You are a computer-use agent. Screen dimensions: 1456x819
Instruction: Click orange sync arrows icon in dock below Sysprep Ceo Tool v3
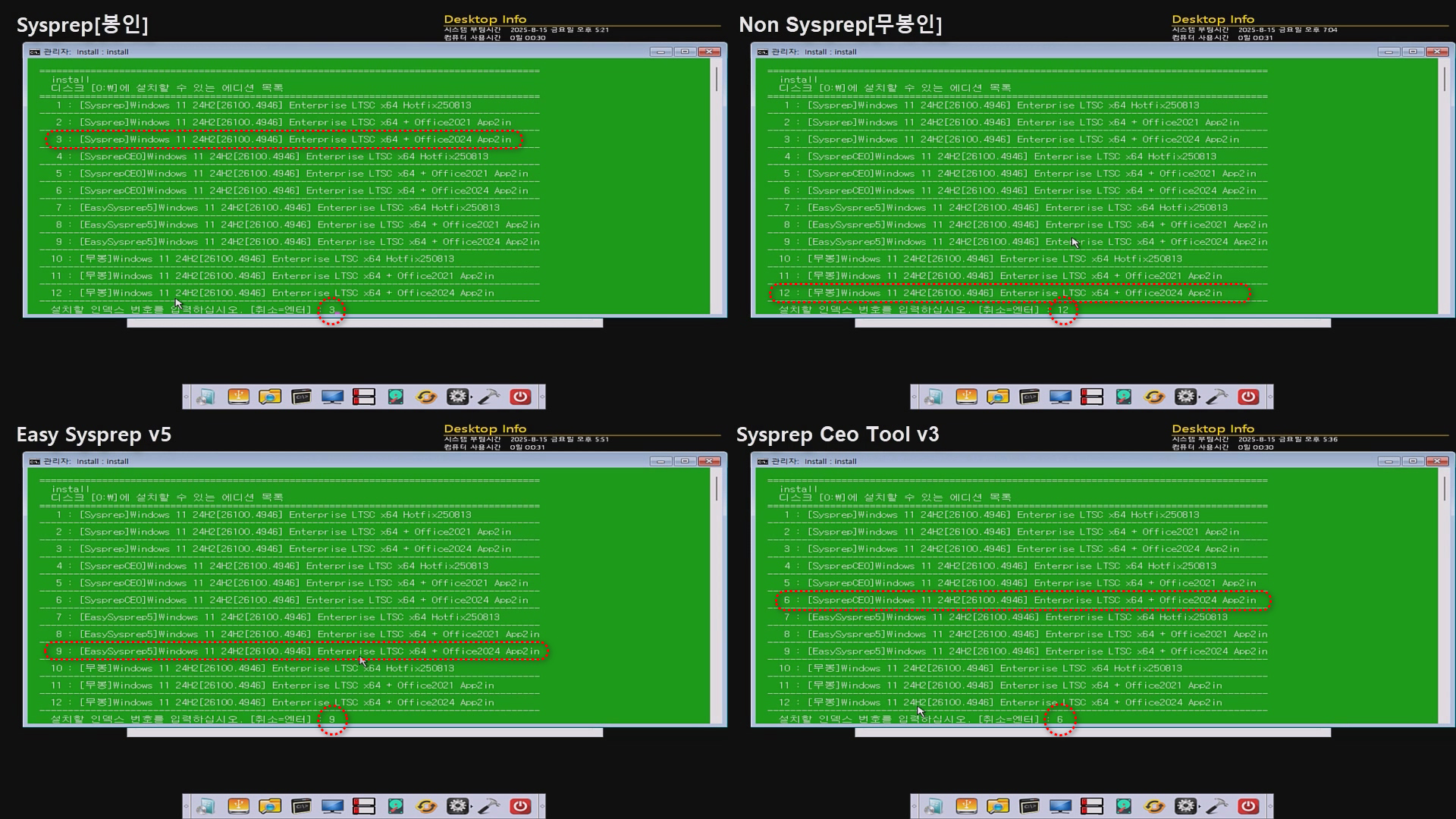(x=1154, y=806)
